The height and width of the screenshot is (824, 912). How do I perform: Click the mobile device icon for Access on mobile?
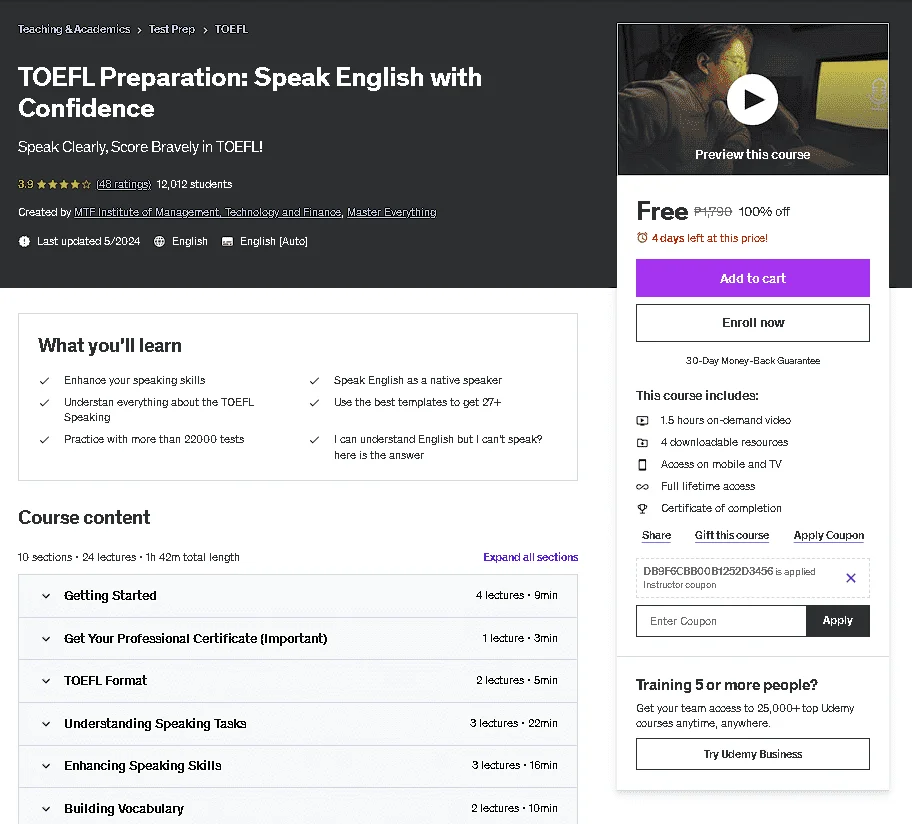[x=642, y=464]
